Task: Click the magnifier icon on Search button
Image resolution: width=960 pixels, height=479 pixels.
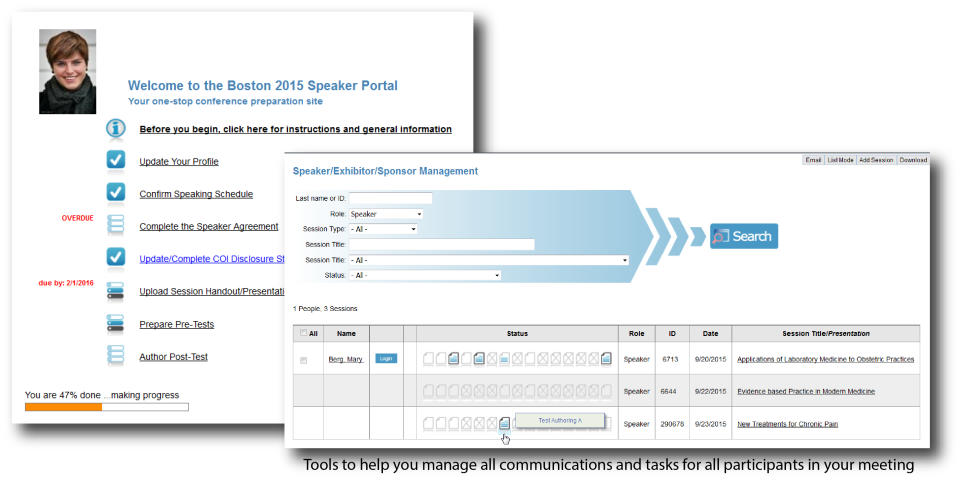Action: click(721, 236)
